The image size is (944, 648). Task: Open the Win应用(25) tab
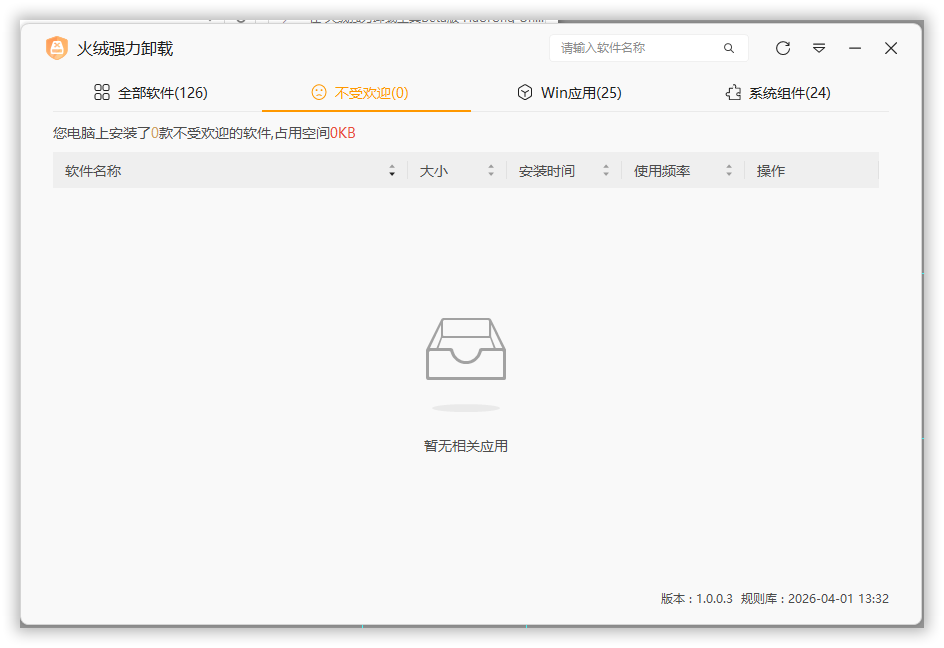click(x=581, y=93)
